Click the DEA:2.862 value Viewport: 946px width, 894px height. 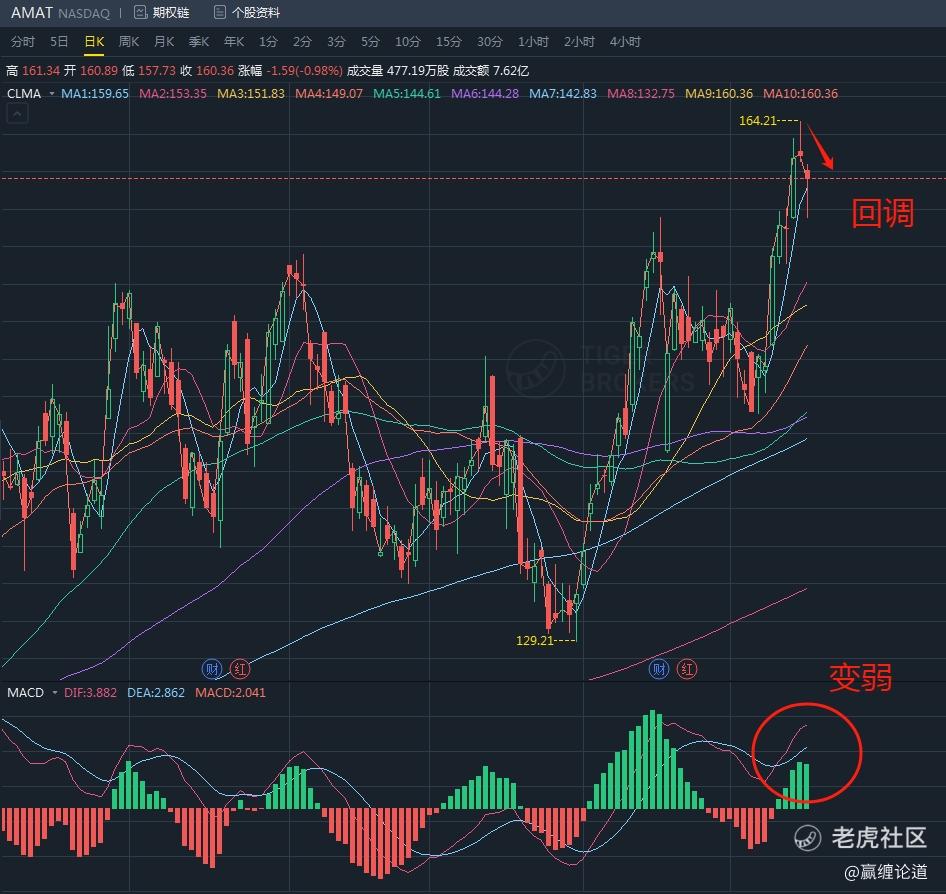coord(156,693)
